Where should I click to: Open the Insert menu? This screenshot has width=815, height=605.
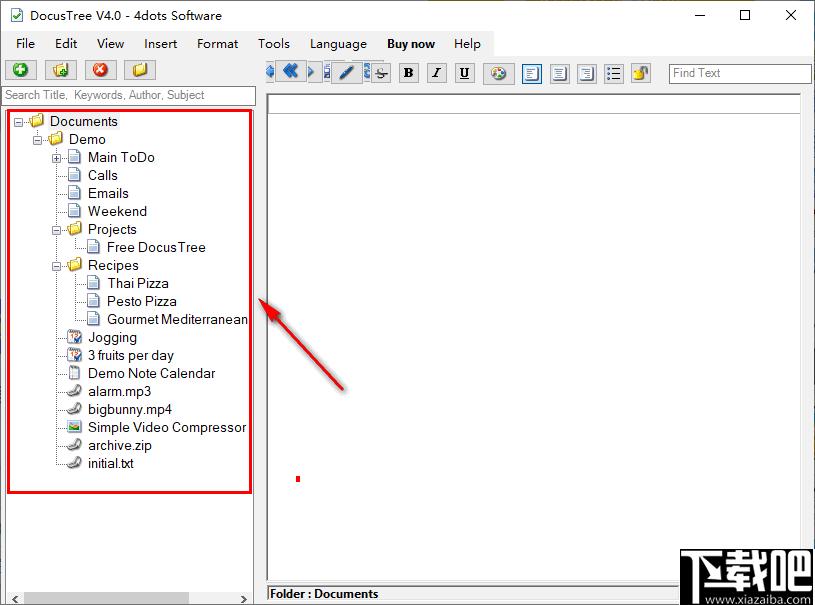click(161, 44)
